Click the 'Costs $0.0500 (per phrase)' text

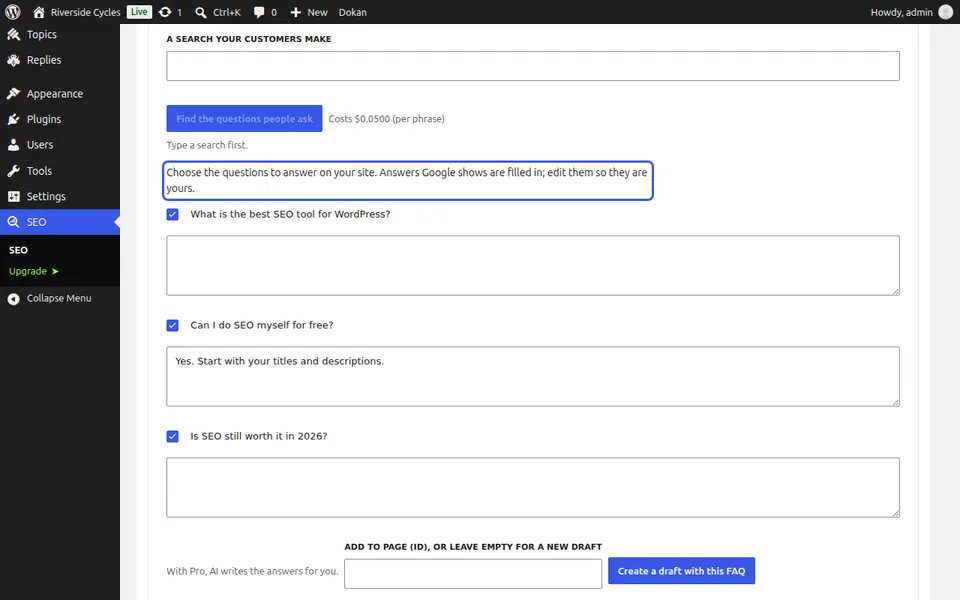click(386, 119)
